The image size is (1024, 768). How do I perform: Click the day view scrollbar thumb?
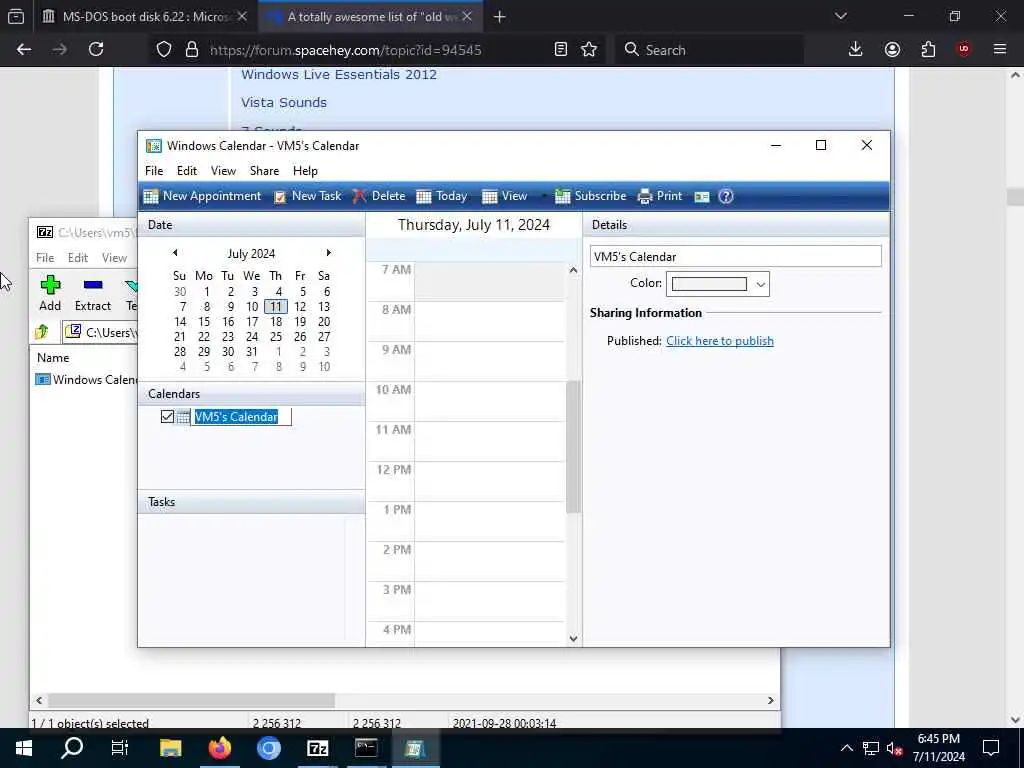tap(573, 447)
